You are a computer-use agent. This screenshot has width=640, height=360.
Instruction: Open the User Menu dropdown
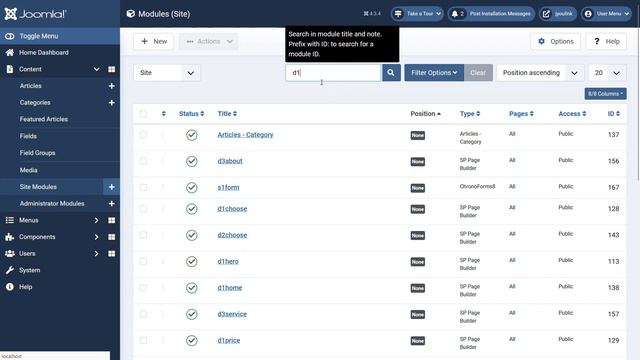pos(607,14)
